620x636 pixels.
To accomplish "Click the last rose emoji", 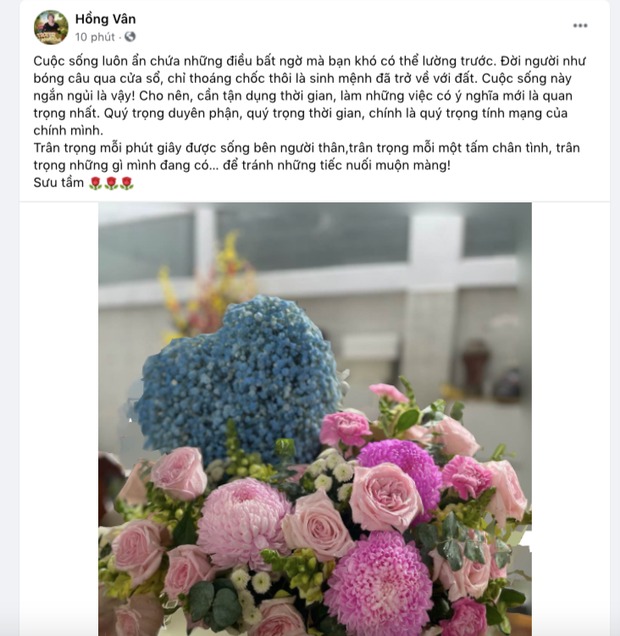I will [x=127, y=183].
